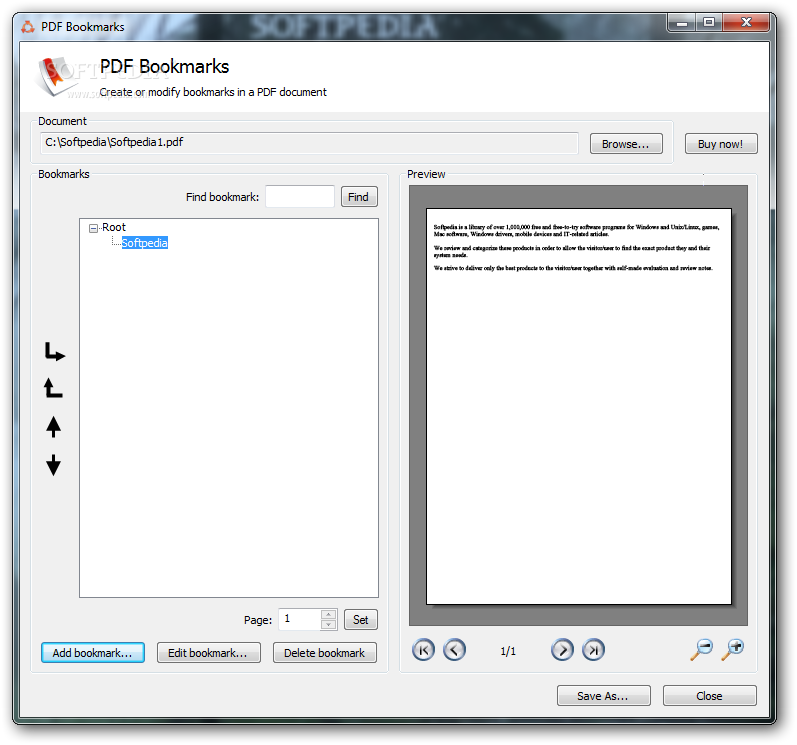Click the indent bookmark arrow icon

55,352
